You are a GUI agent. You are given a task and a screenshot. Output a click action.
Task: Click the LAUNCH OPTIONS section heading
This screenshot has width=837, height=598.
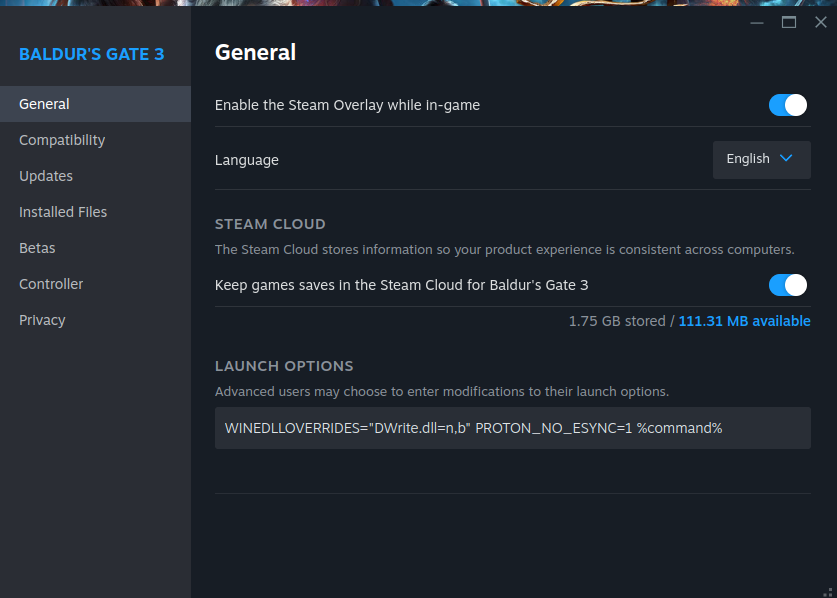coord(284,366)
